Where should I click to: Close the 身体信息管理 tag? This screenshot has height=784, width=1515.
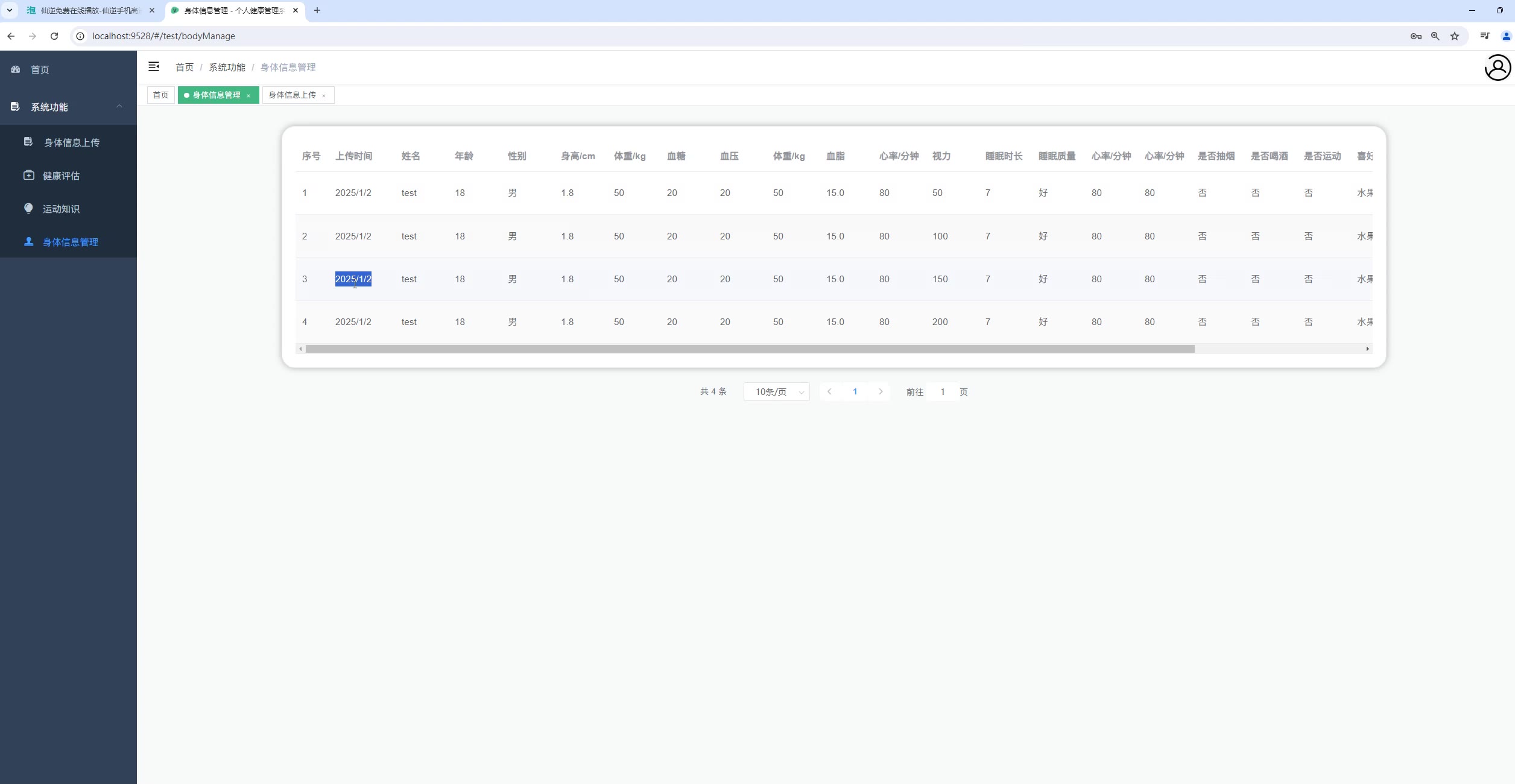(248, 95)
